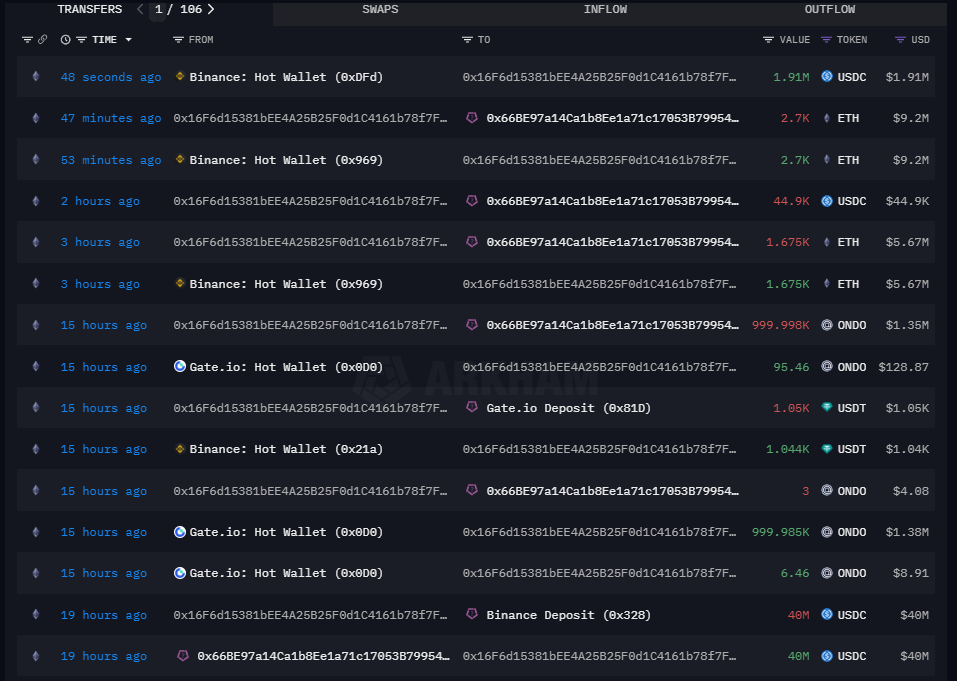This screenshot has width=957, height=681.
Task: Click Ethereum chain icon on the first row
Action: pos(36,77)
